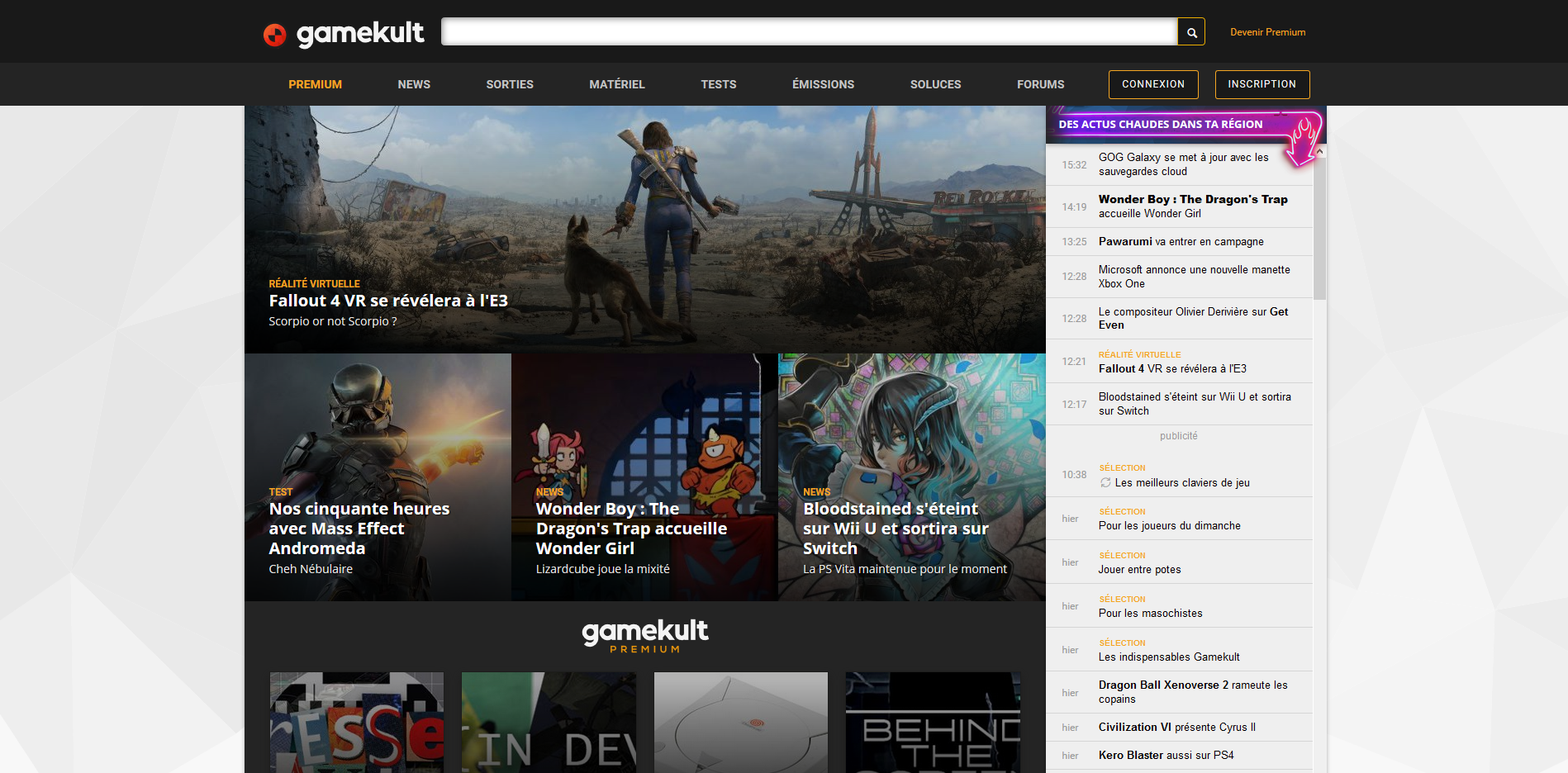The image size is (1568, 773).
Task: Open the Devenir Premium link
Action: 1267,32
